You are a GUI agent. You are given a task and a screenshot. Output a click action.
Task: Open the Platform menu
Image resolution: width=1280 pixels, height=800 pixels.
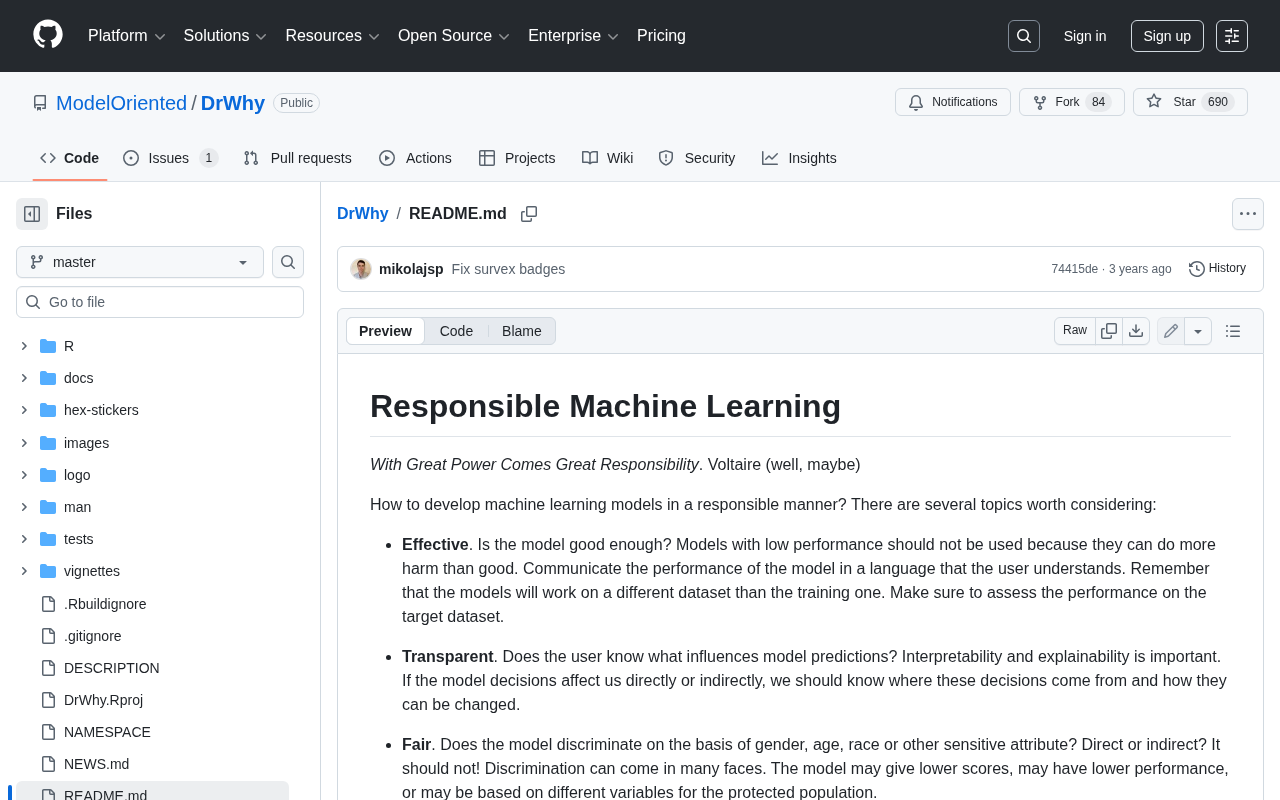click(x=126, y=36)
